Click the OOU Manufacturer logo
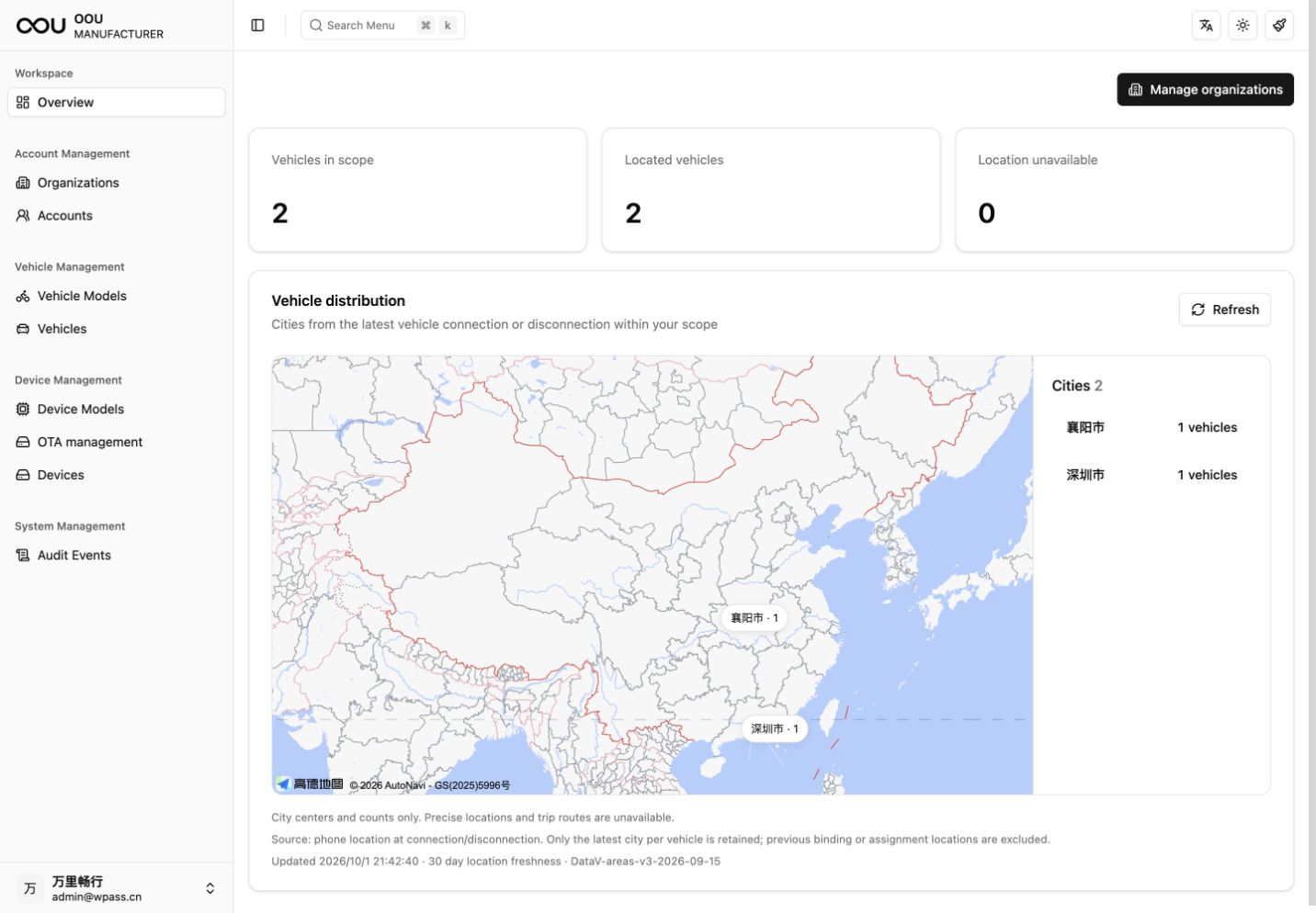Viewport: 1316px width, 913px height. [x=41, y=26]
